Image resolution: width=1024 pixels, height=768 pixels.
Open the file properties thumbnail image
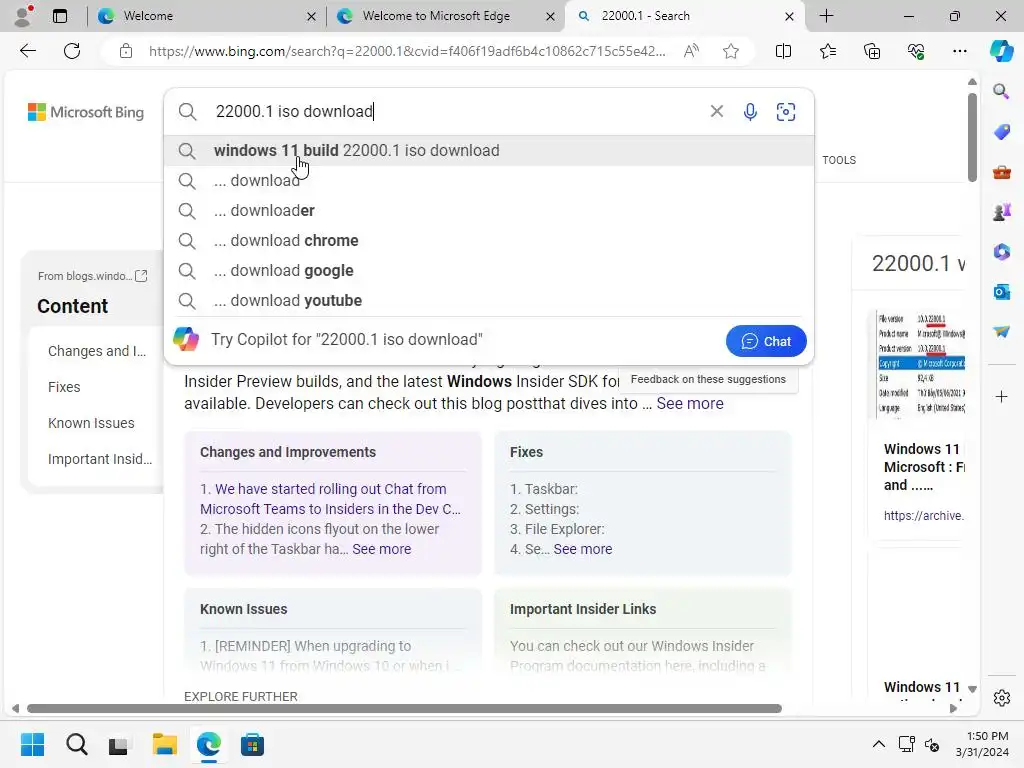click(x=921, y=364)
